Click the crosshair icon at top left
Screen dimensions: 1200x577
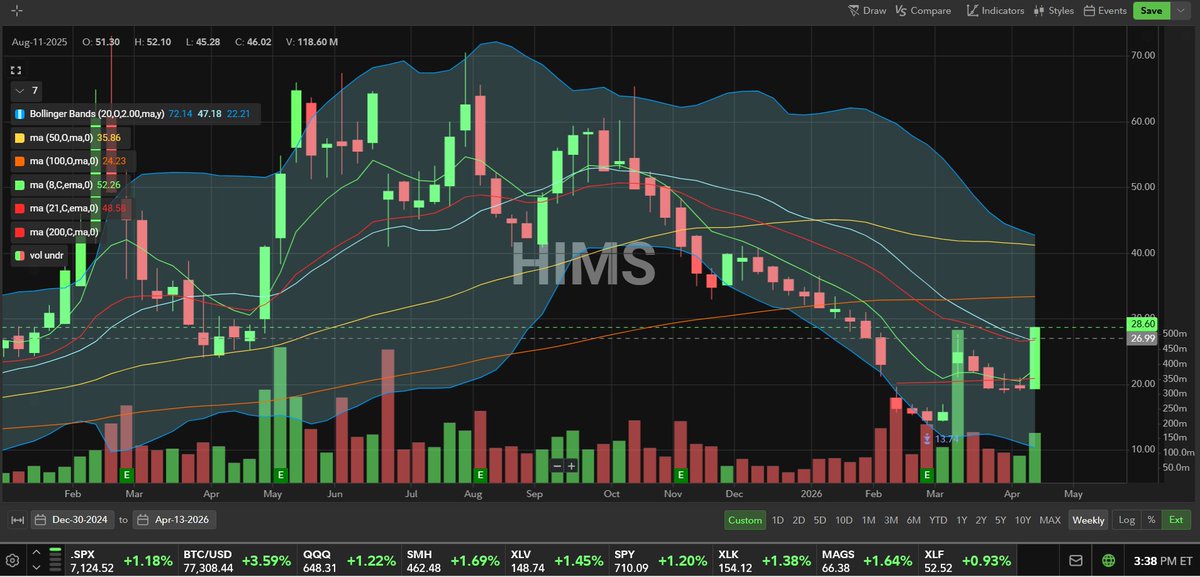17,11
